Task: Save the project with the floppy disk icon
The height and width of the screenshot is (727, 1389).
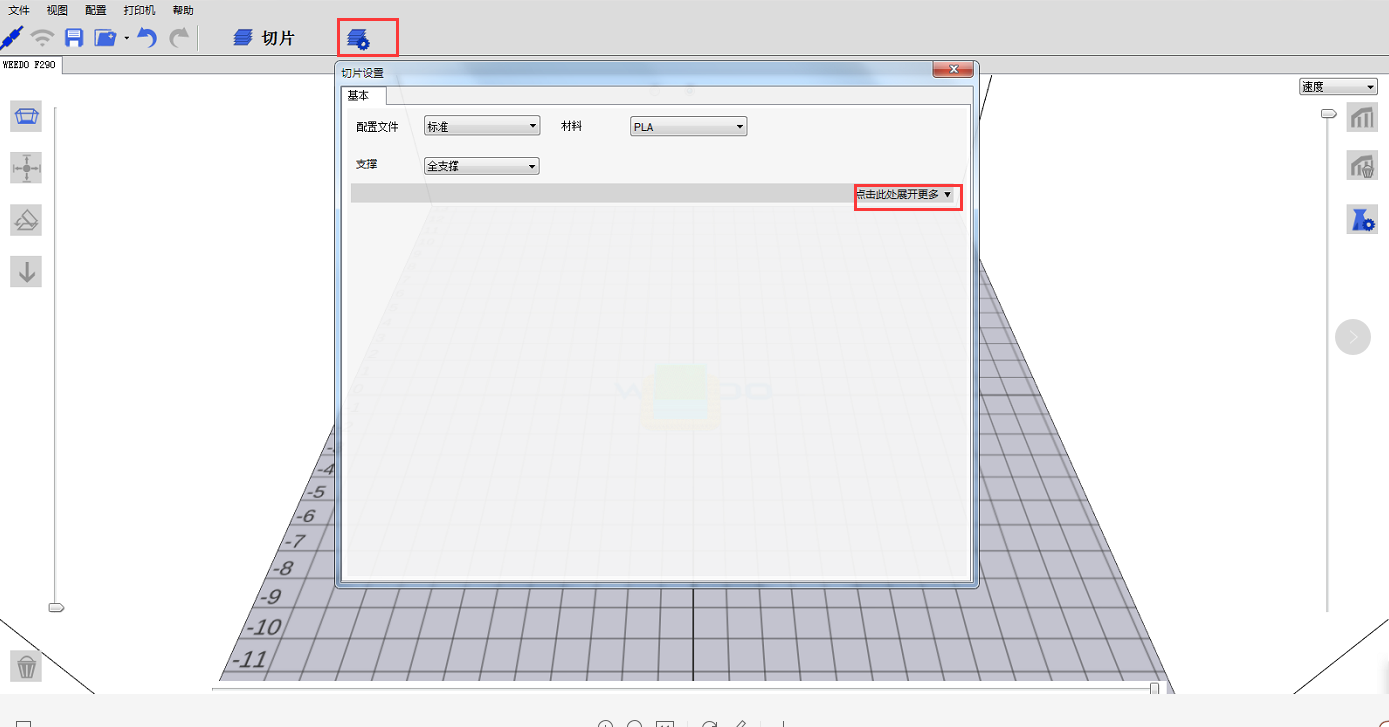Action: click(x=73, y=38)
